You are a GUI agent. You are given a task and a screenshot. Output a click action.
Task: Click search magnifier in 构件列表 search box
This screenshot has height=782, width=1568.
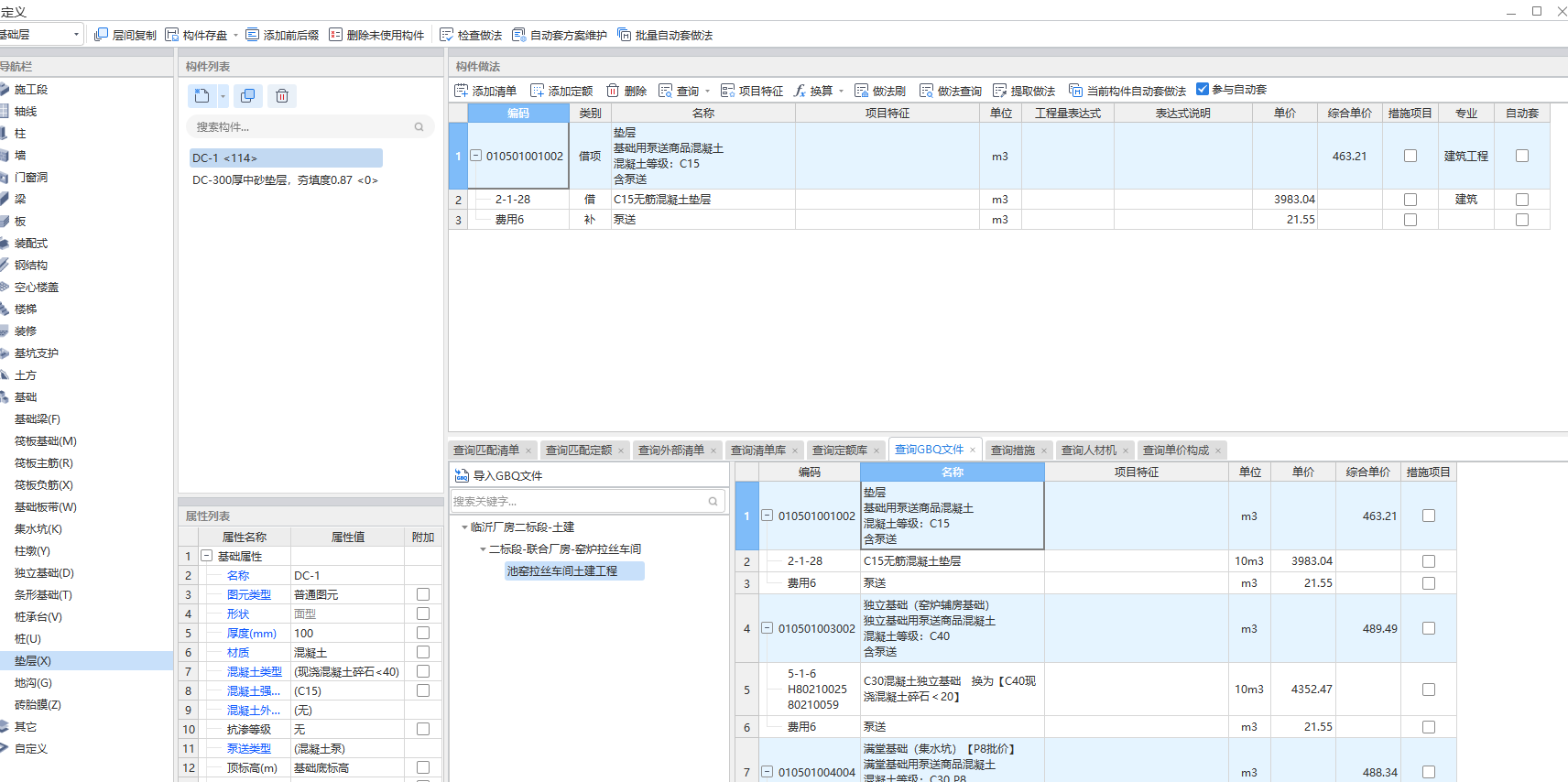[x=419, y=127]
